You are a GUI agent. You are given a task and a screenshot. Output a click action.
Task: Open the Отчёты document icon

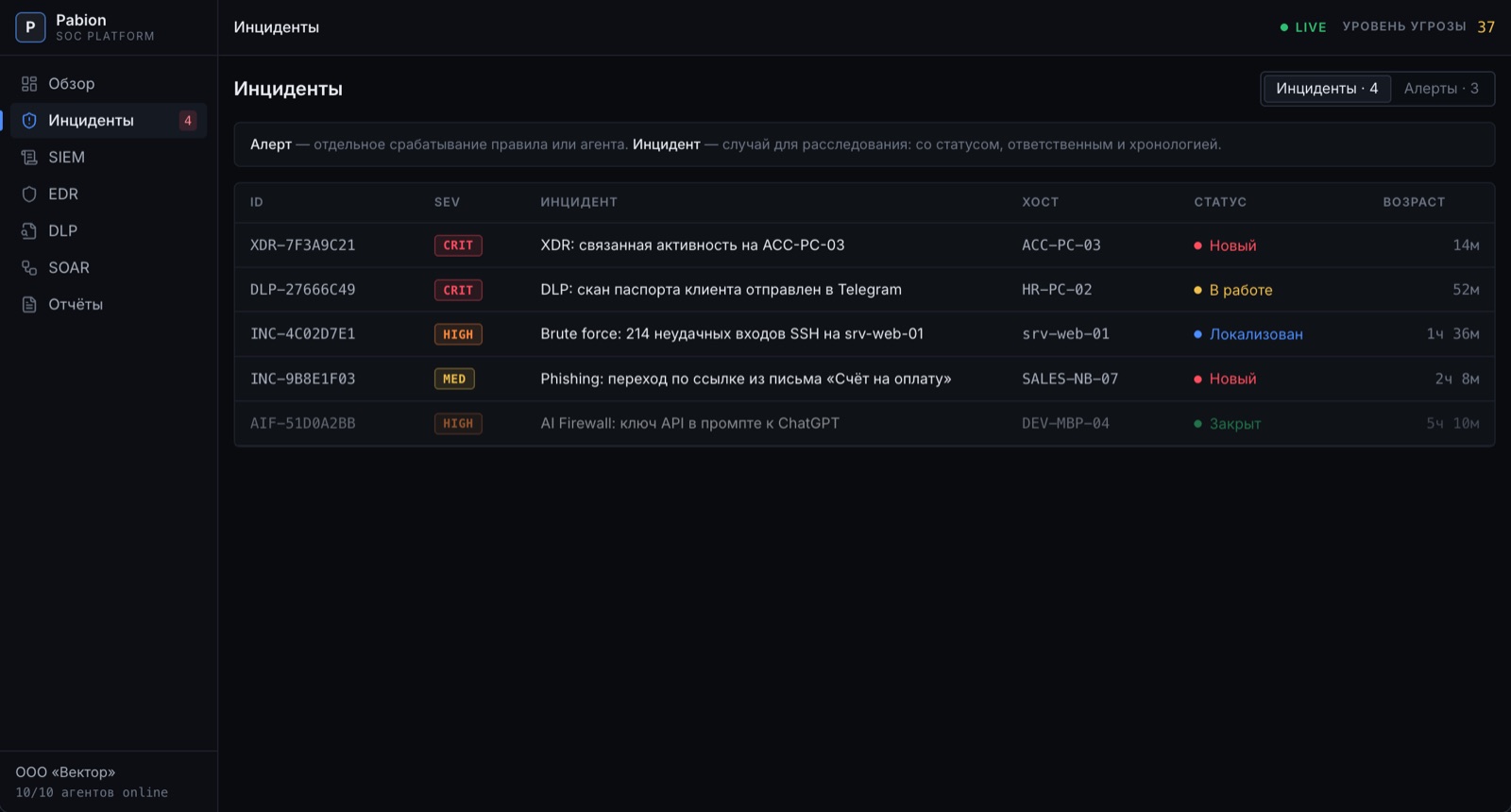pos(29,305)
